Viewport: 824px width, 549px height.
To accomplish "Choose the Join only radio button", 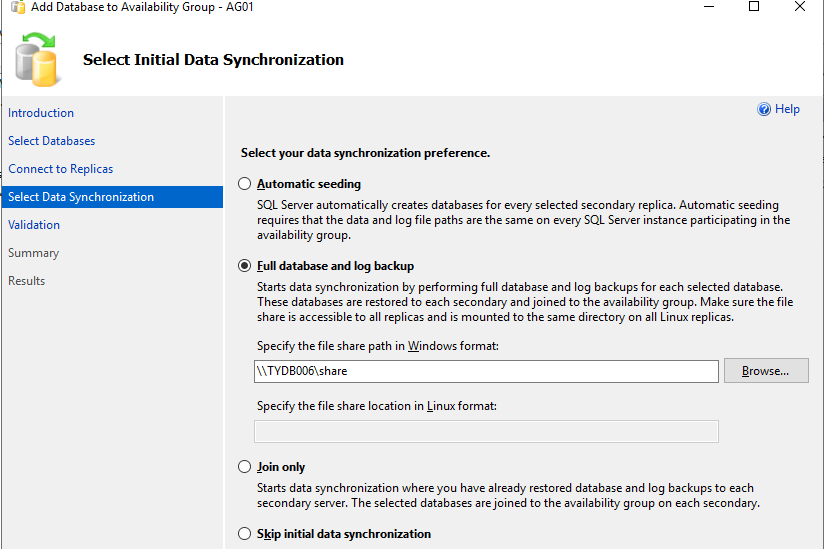I will (x=245, y=467).
